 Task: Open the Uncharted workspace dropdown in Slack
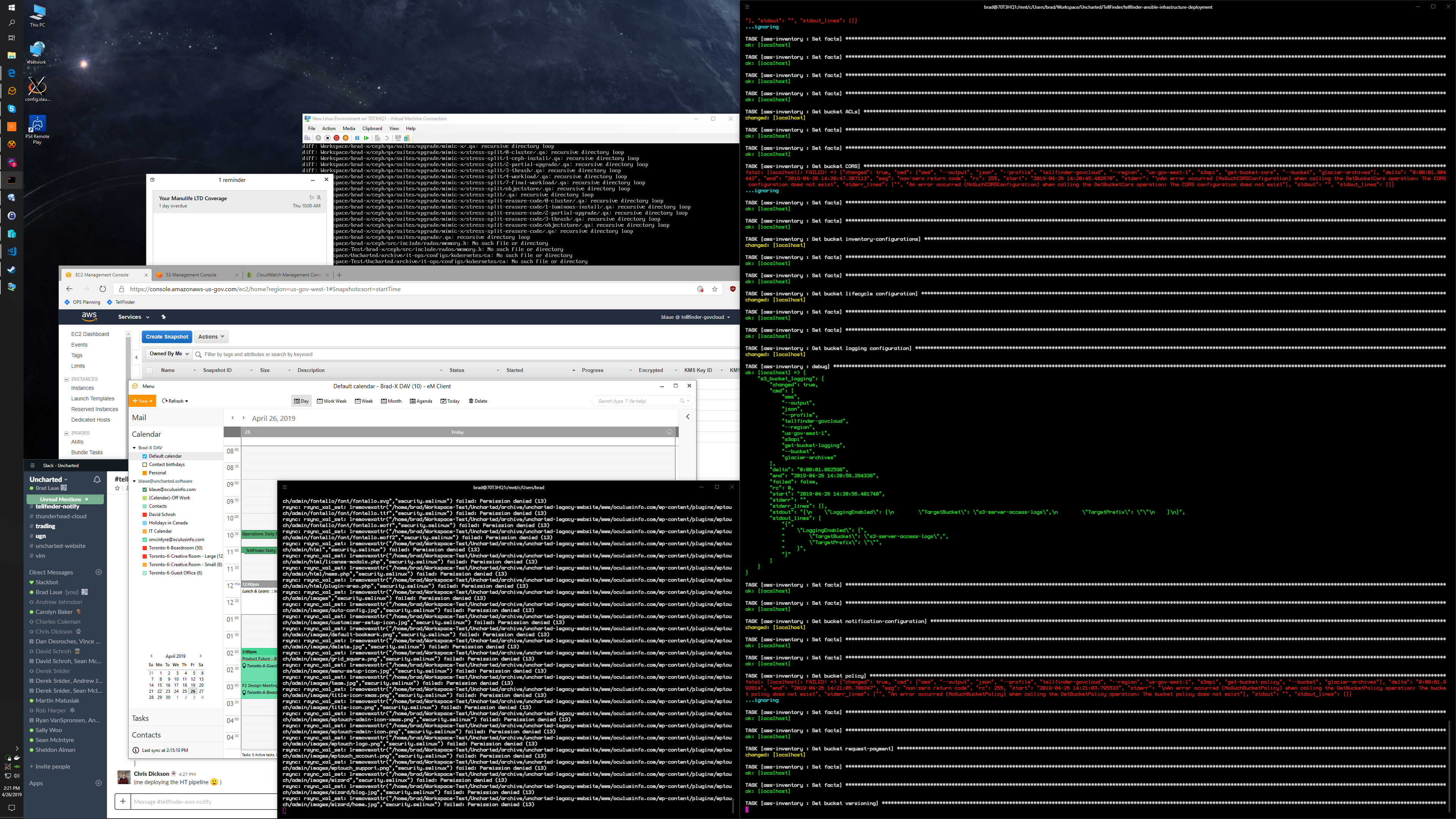click(x=49, y=479)
